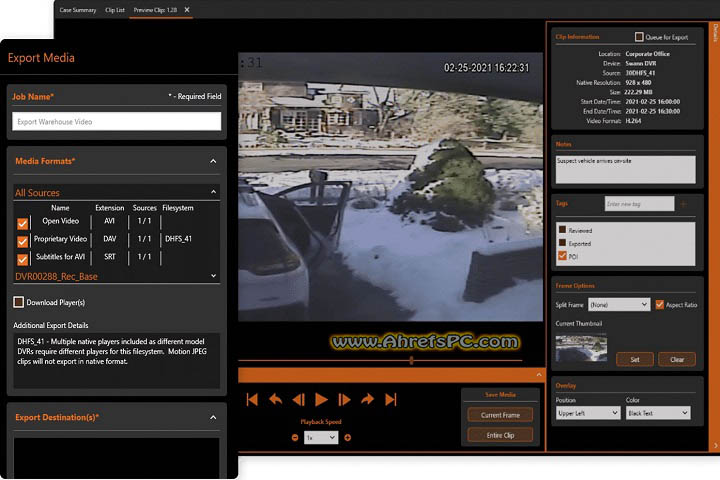The image size is (720, 480).
Task: Tick the Exported tag
Action: 562,243
